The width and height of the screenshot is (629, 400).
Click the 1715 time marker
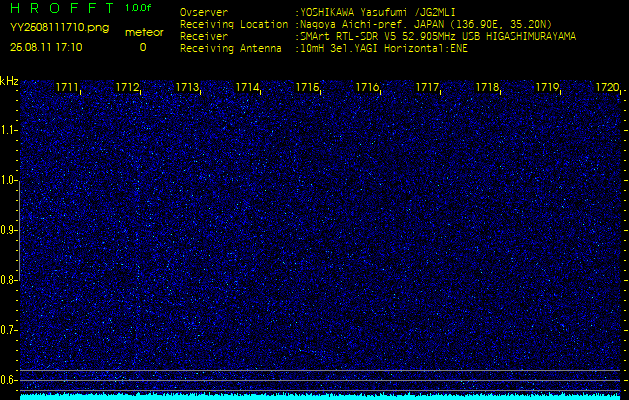(x=307, y=87)
